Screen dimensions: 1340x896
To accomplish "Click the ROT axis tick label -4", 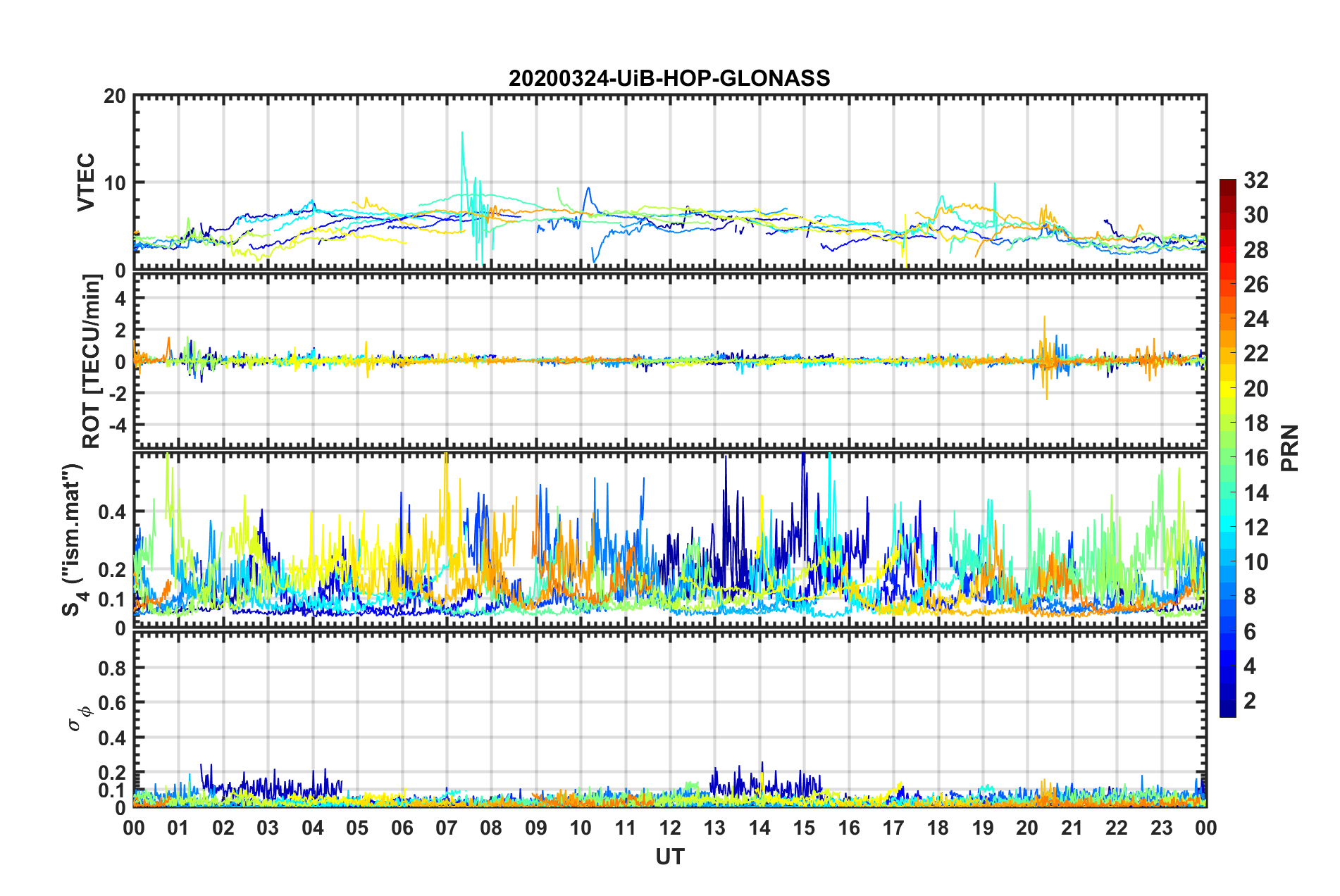I will tap(117, 425).
